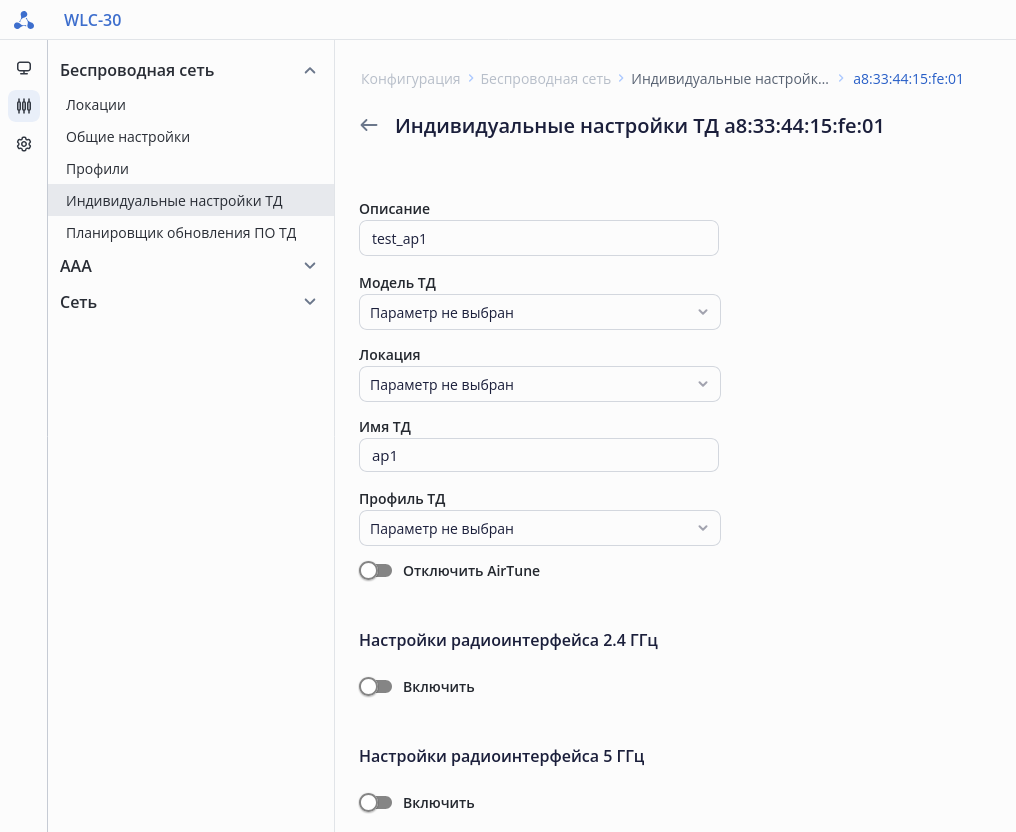Image resolution: width=1016 pixels, height=832 pixels.
Task: Open Общие настройки menu item
Action: click(128, 137)
